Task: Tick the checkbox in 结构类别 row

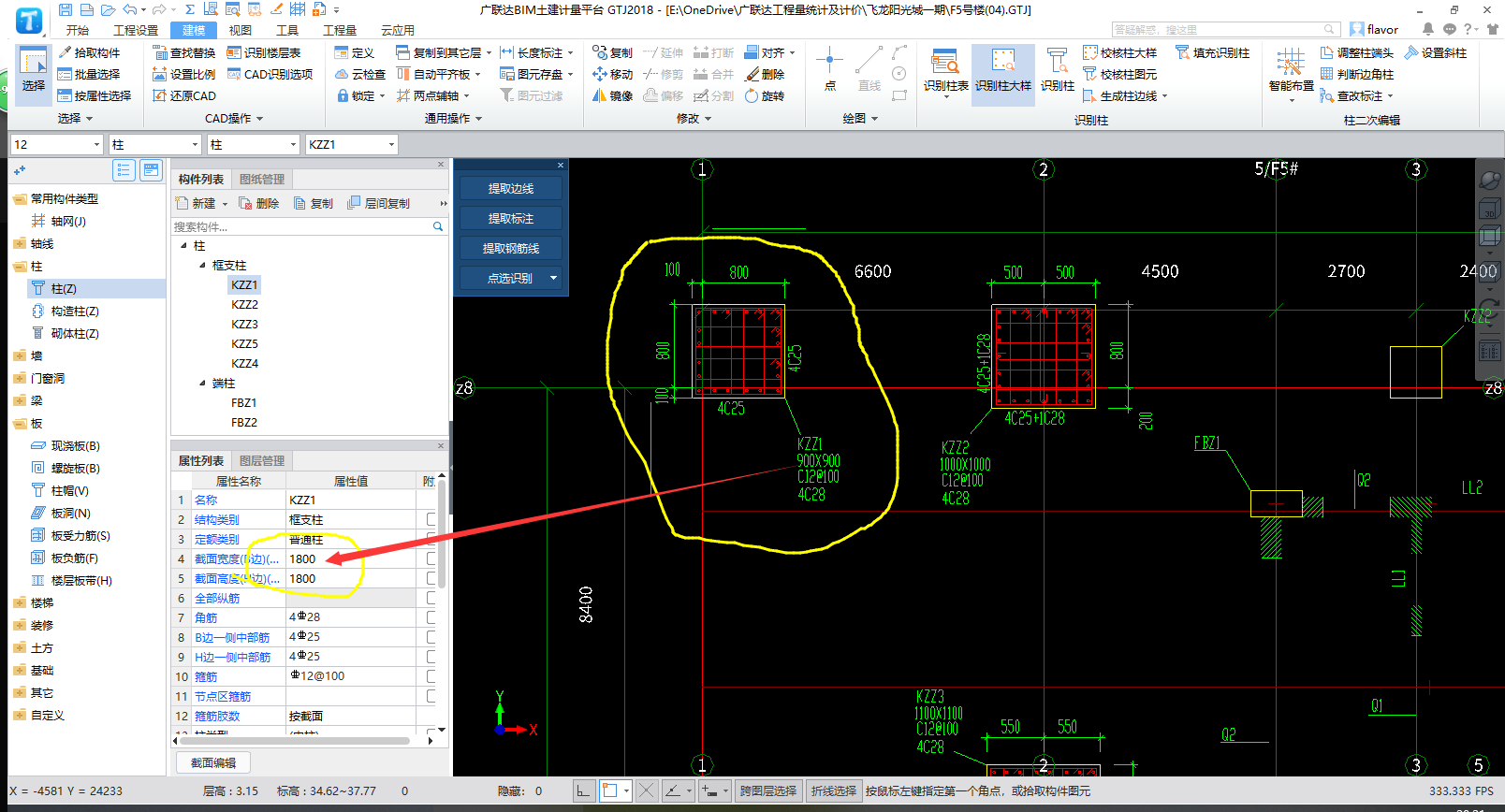Action: click(431, 519)
